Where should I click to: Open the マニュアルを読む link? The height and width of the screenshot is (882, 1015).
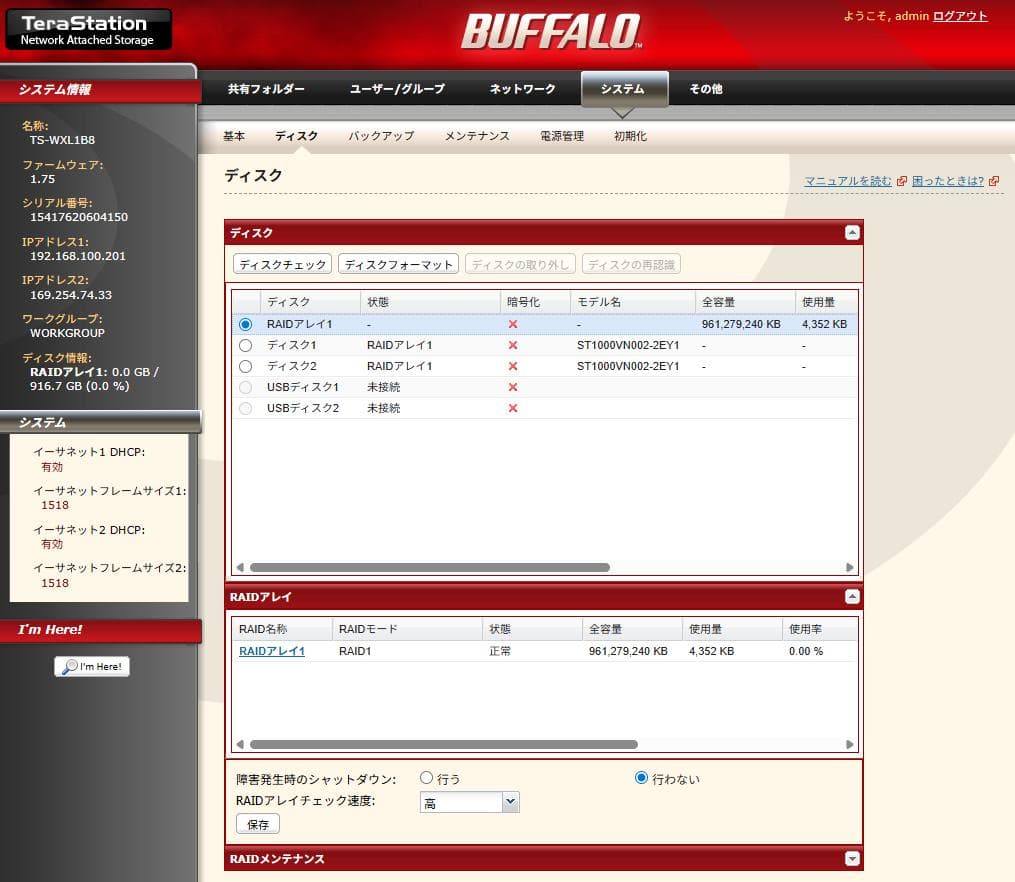coord(847,181)
